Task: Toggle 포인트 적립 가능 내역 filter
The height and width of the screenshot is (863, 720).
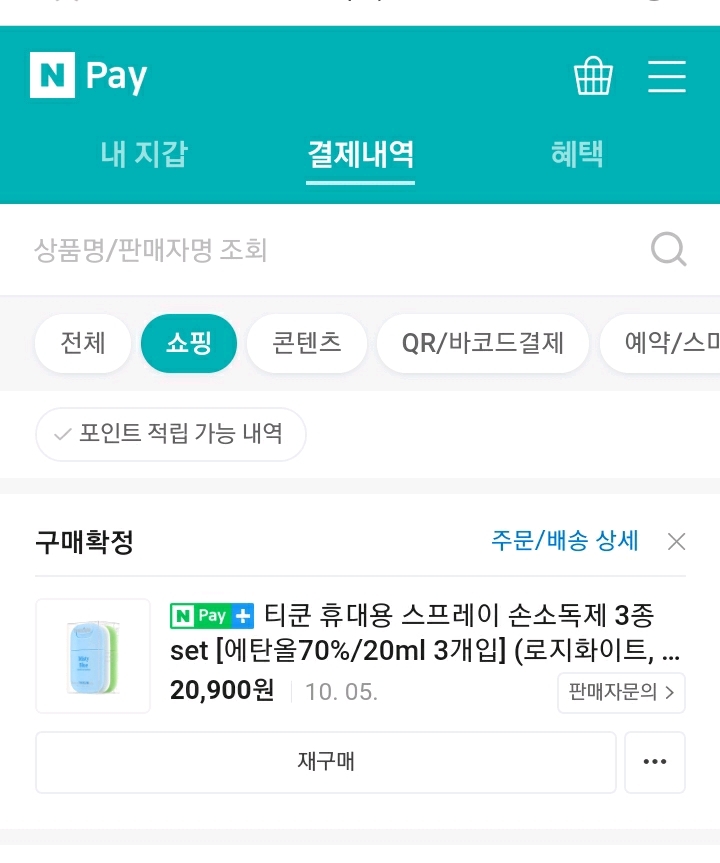Action: (x=170, y=434)
